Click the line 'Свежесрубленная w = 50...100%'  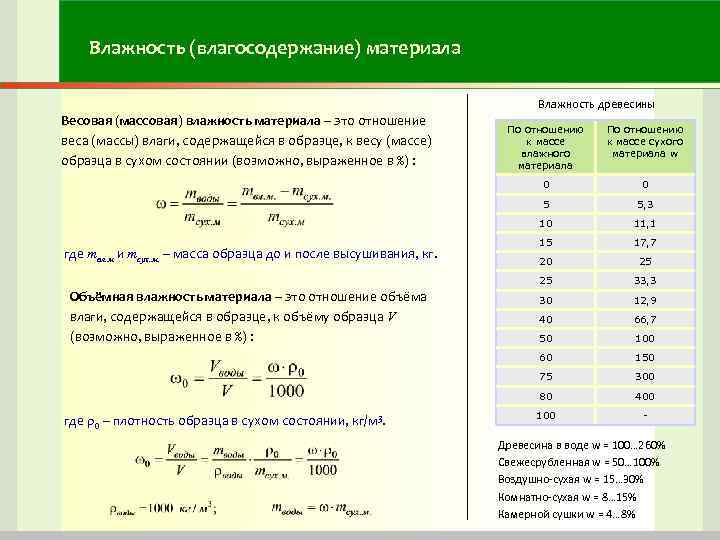click(x=579, y=462)
